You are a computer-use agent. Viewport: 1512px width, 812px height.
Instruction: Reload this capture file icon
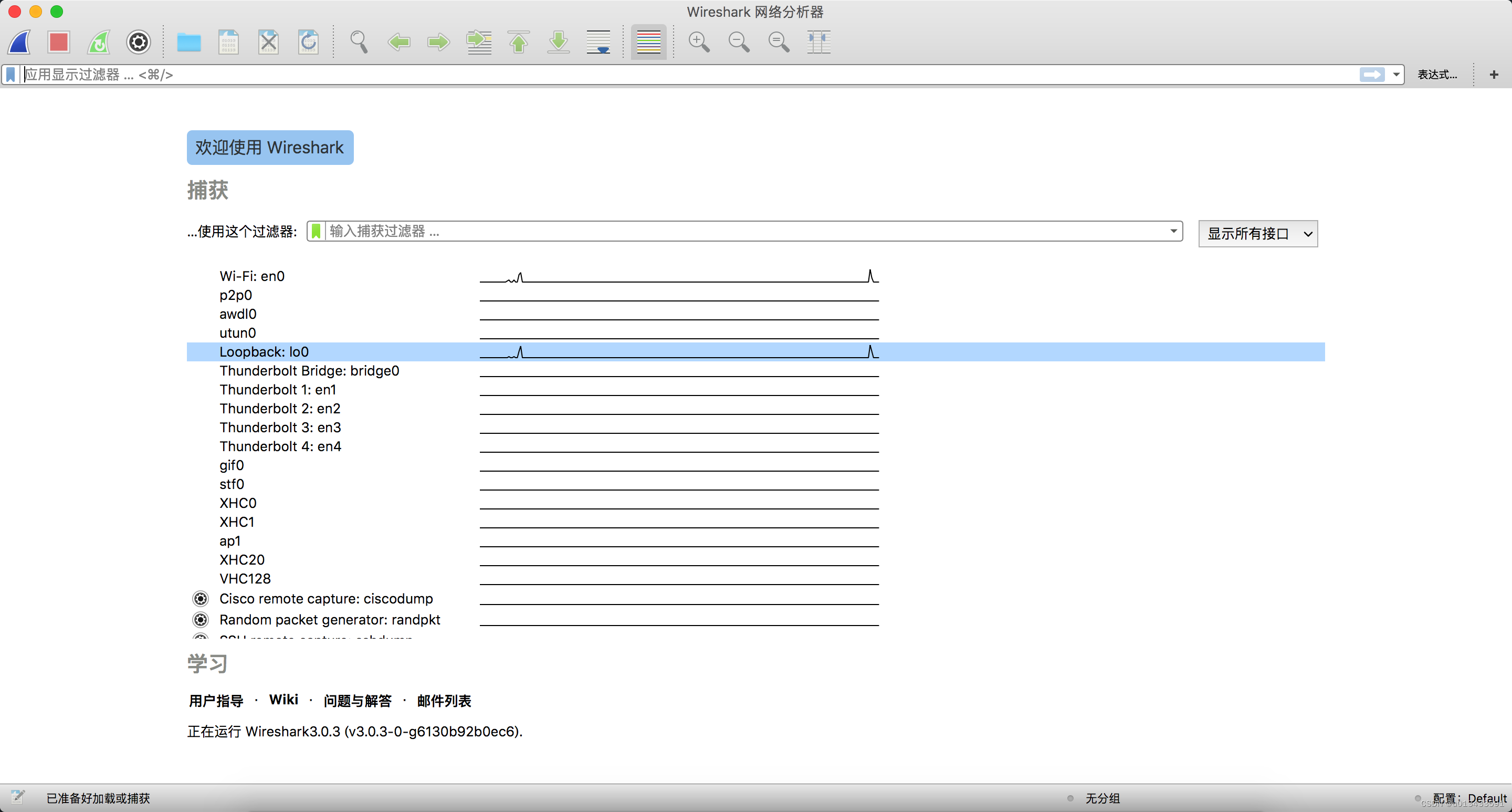308,42
